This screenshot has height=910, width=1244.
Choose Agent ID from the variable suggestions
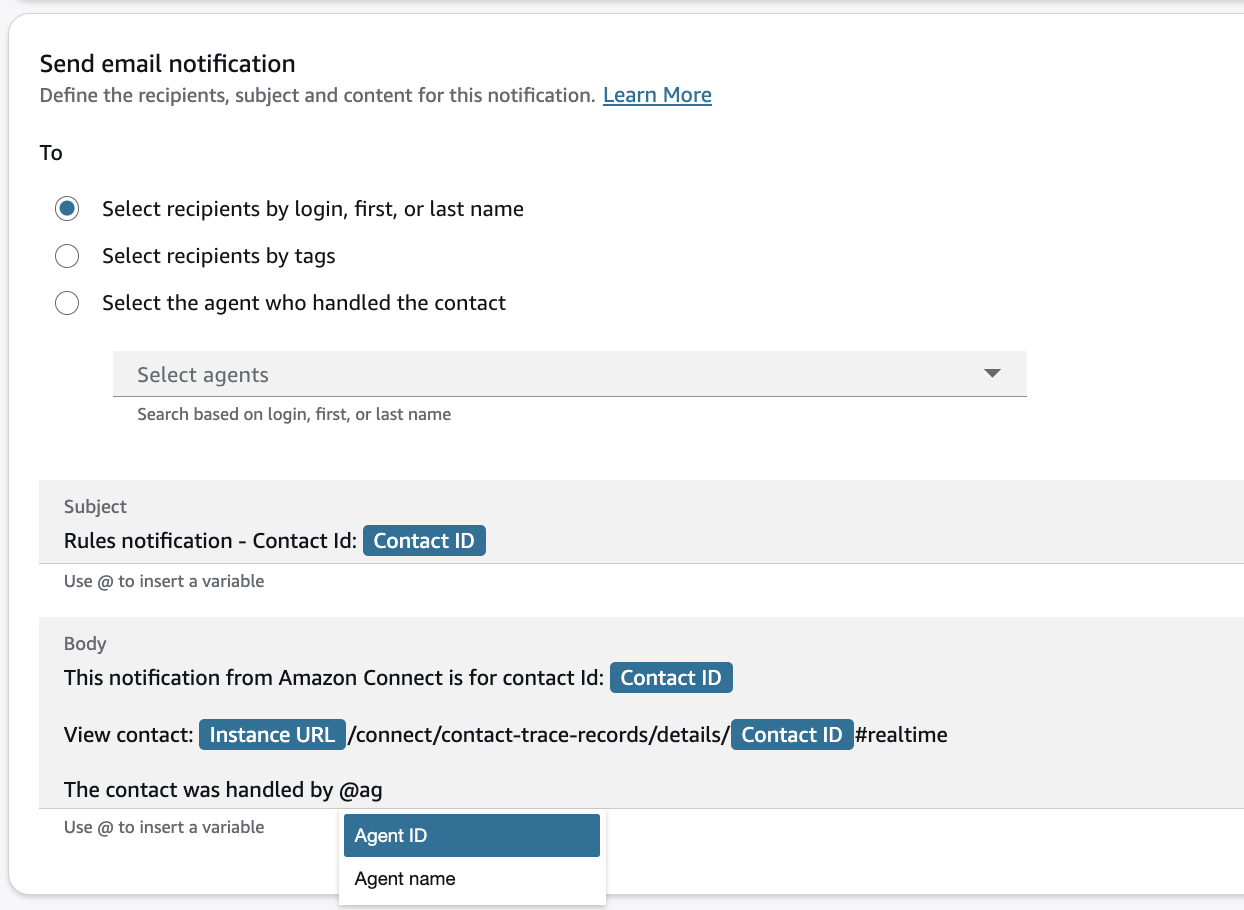(471, 836)
